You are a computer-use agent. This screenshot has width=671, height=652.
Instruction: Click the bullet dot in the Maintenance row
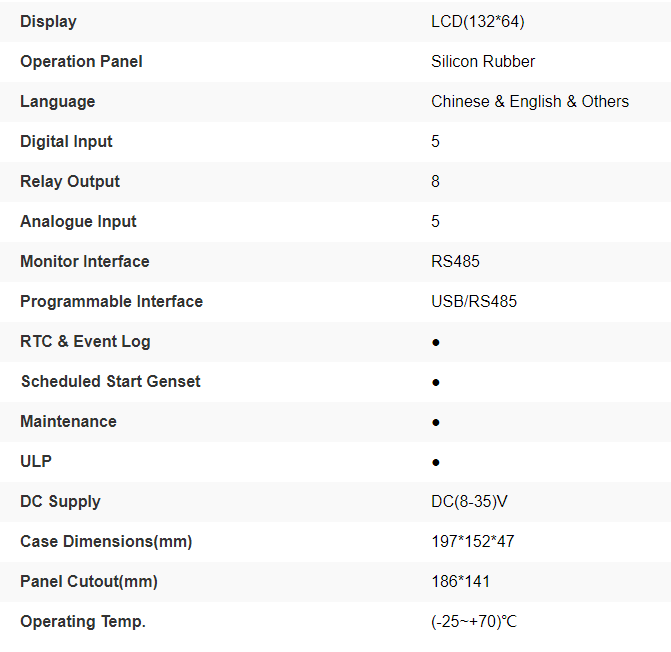coord(436,422)
